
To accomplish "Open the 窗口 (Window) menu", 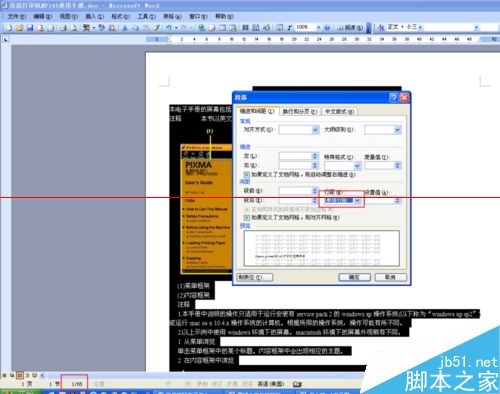I will click(198, 16).
